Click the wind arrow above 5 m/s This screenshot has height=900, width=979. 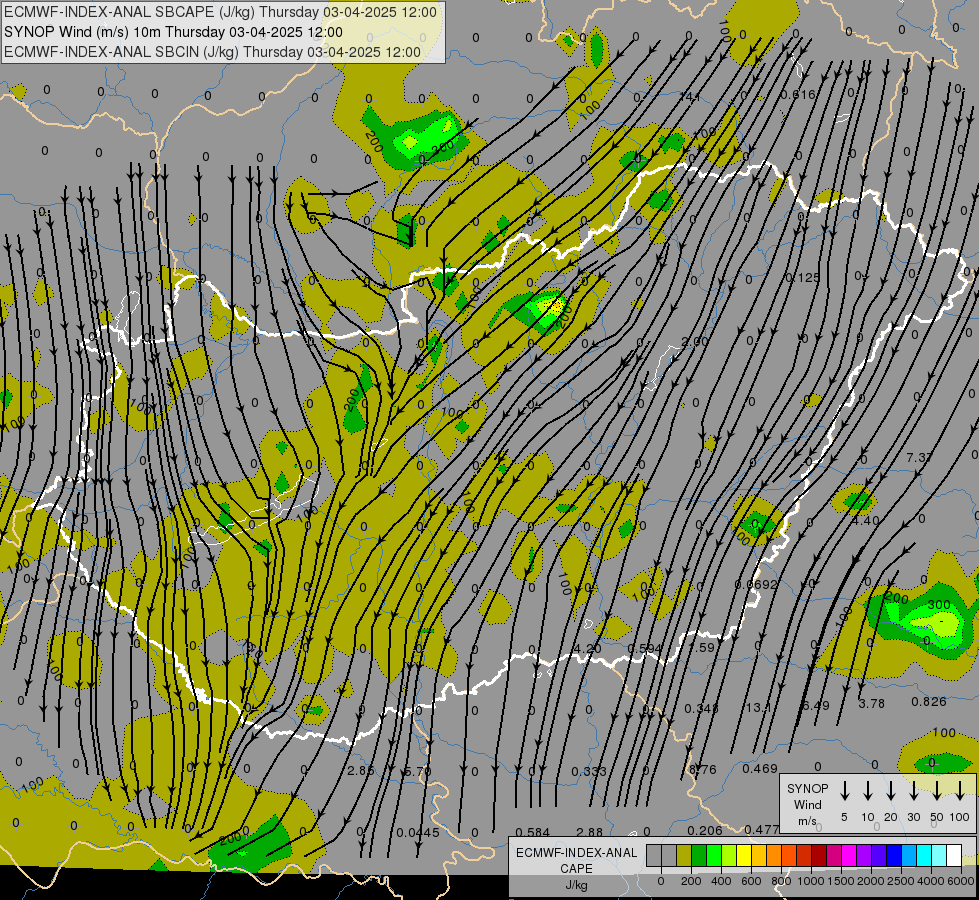844,791
